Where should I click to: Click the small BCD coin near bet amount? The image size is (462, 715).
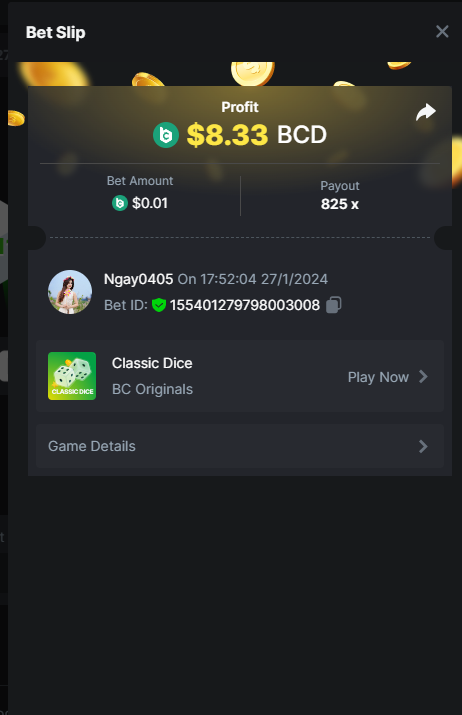click(x=119, y=203)
